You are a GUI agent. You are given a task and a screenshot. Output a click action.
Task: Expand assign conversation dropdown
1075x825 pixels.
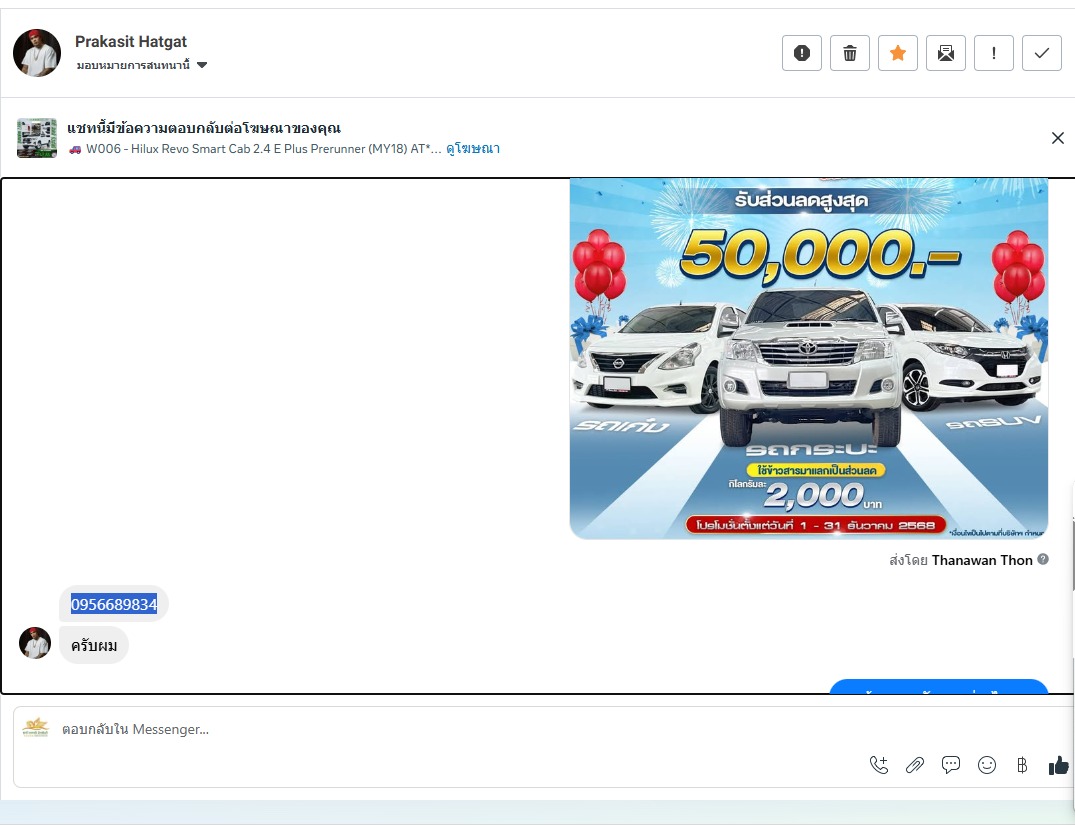tap(142, 65)
